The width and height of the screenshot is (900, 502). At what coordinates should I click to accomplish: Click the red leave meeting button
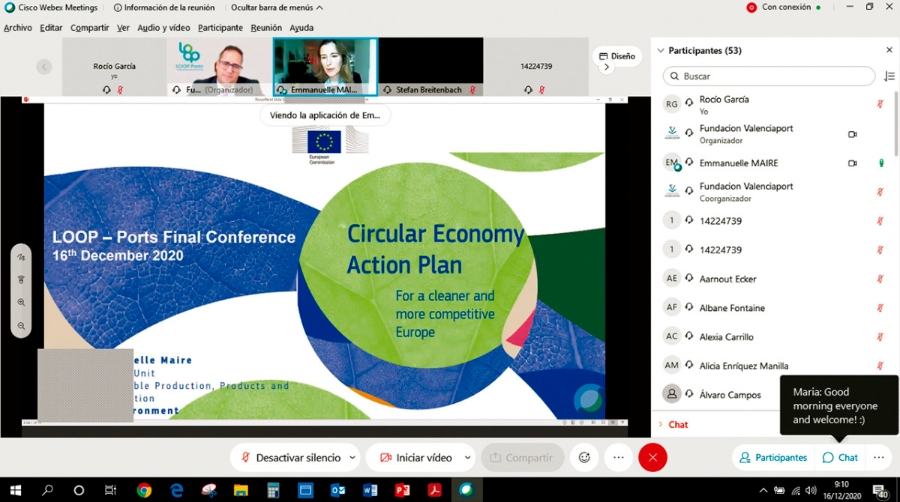coord(653,457)
